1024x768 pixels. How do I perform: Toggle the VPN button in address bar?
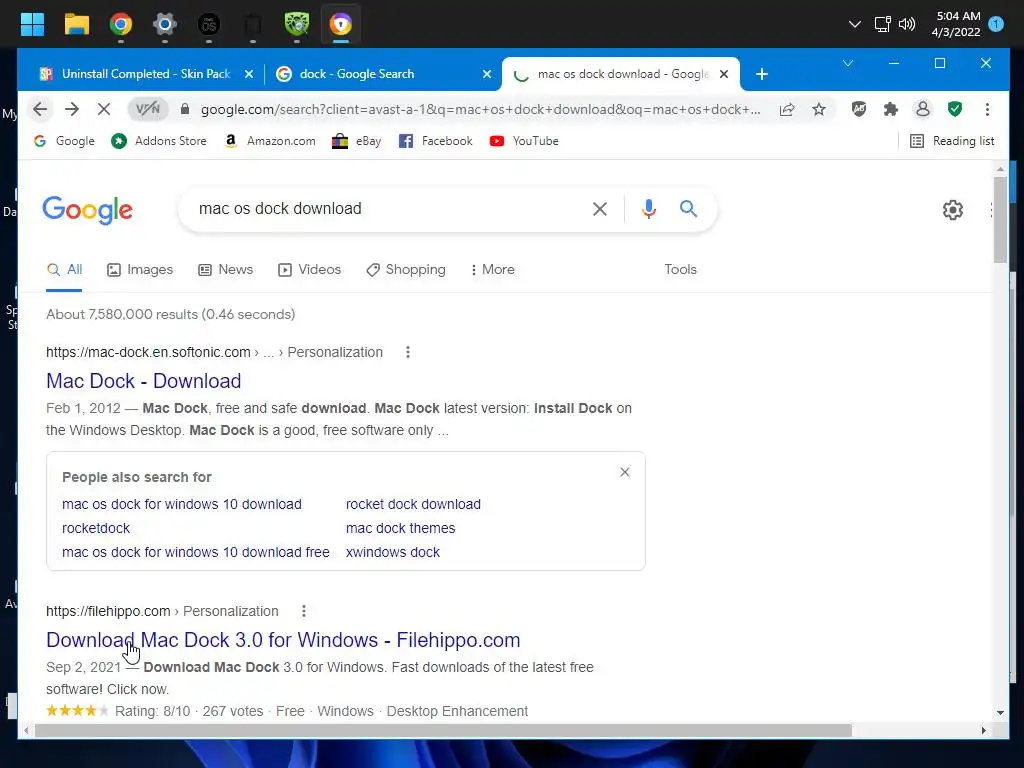[x=148, y=109]
